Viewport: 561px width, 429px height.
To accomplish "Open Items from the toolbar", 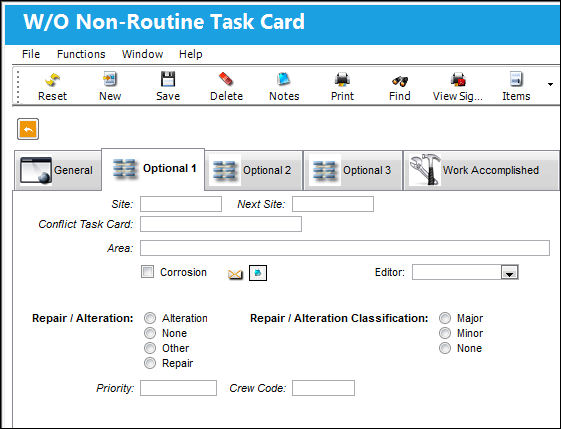I will click(516, 86).
